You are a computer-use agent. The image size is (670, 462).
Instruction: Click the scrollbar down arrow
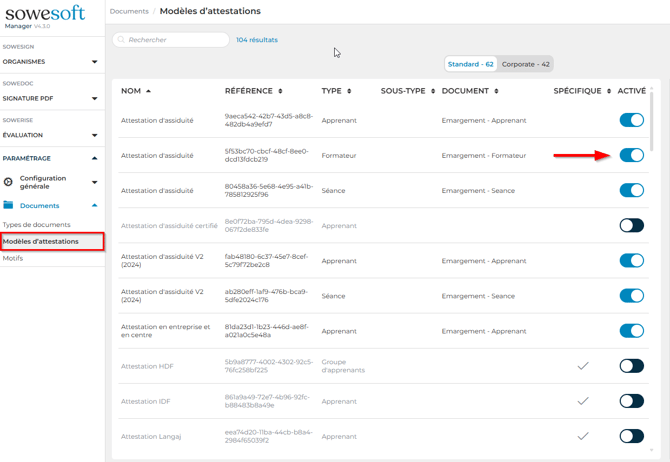click(x=651, y=450)
